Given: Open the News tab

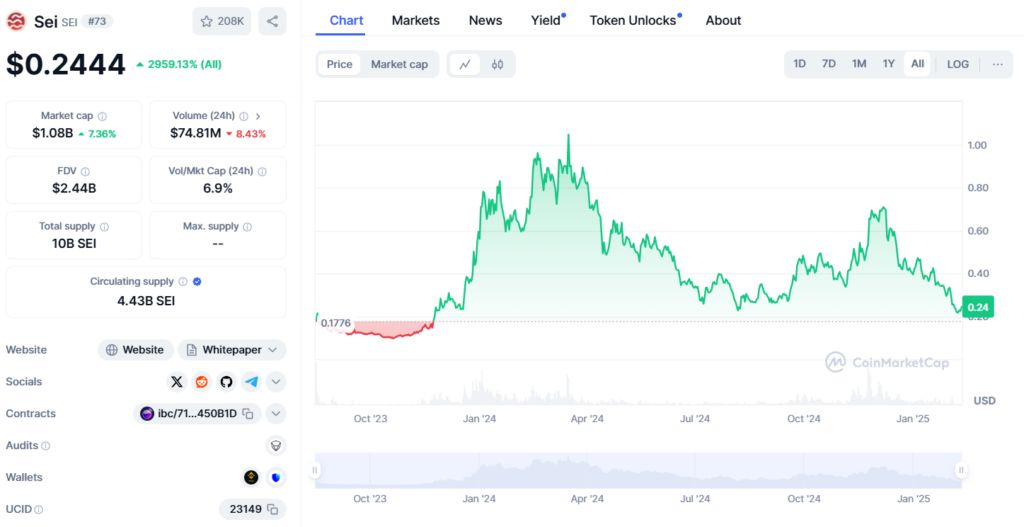Looking at the screenshot, I should pos(485,20).
